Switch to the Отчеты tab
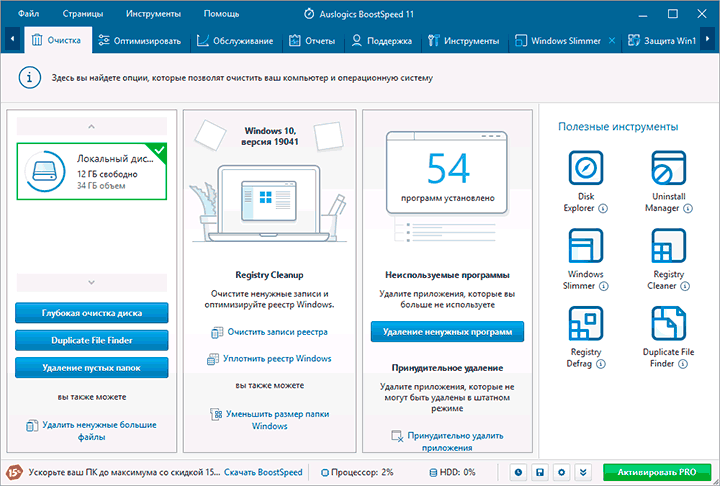Image resolution: width=720 pixels, height=486 pixels. [x=312, y=41]
